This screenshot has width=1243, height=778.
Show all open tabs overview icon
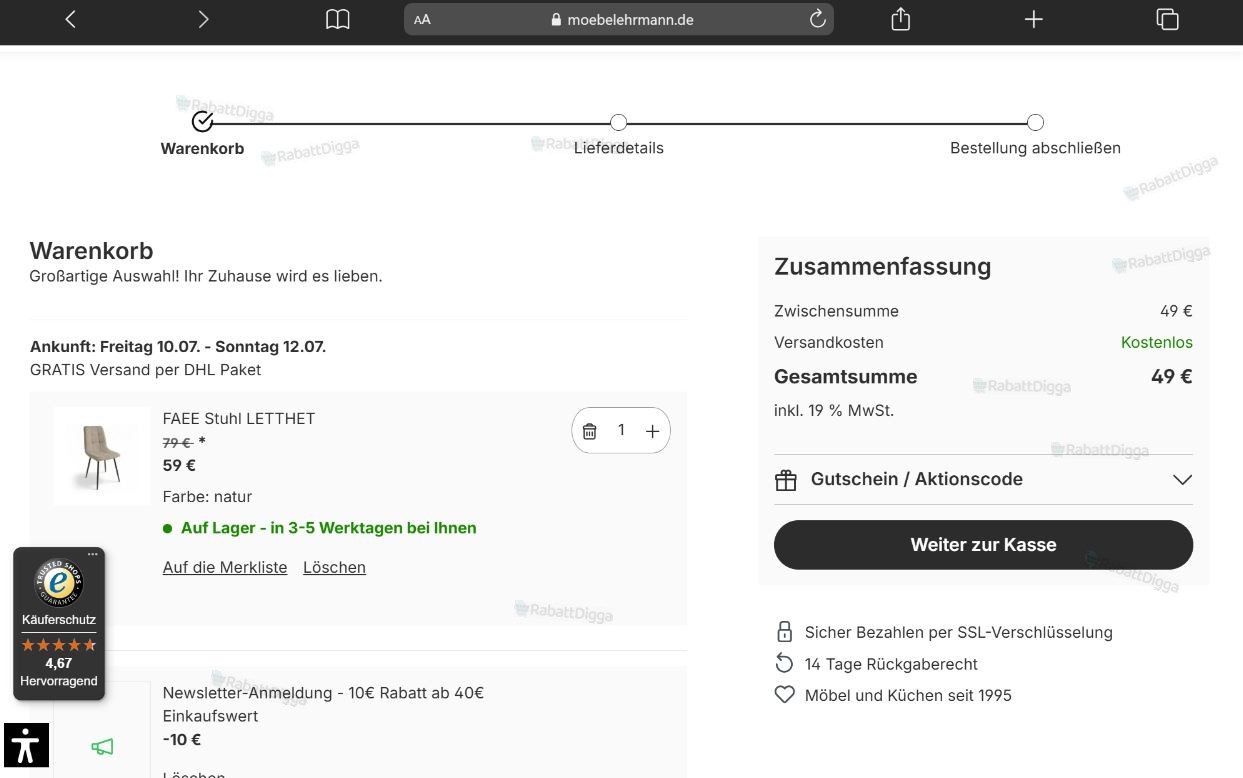[x=1167, y=19]
